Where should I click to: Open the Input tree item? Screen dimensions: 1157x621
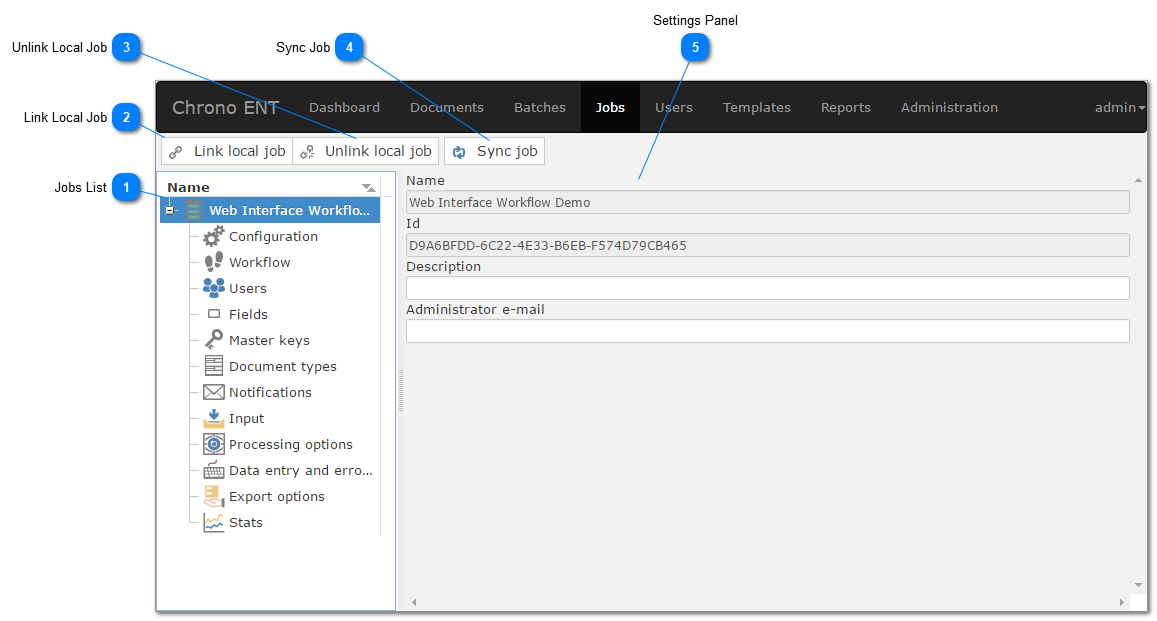pos(246,418)
